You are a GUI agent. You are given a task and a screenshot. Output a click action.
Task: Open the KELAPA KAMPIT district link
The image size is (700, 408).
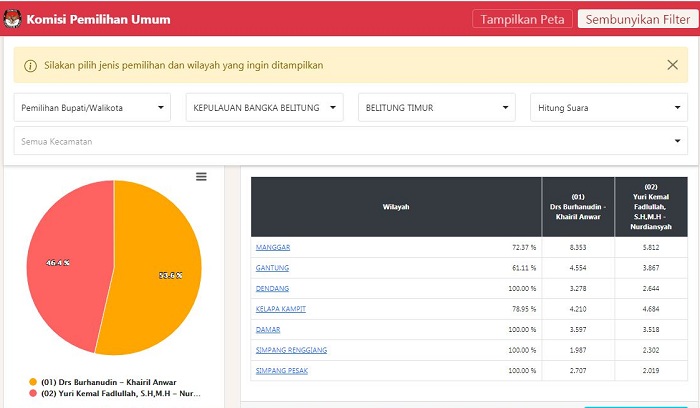coord(281,309)
